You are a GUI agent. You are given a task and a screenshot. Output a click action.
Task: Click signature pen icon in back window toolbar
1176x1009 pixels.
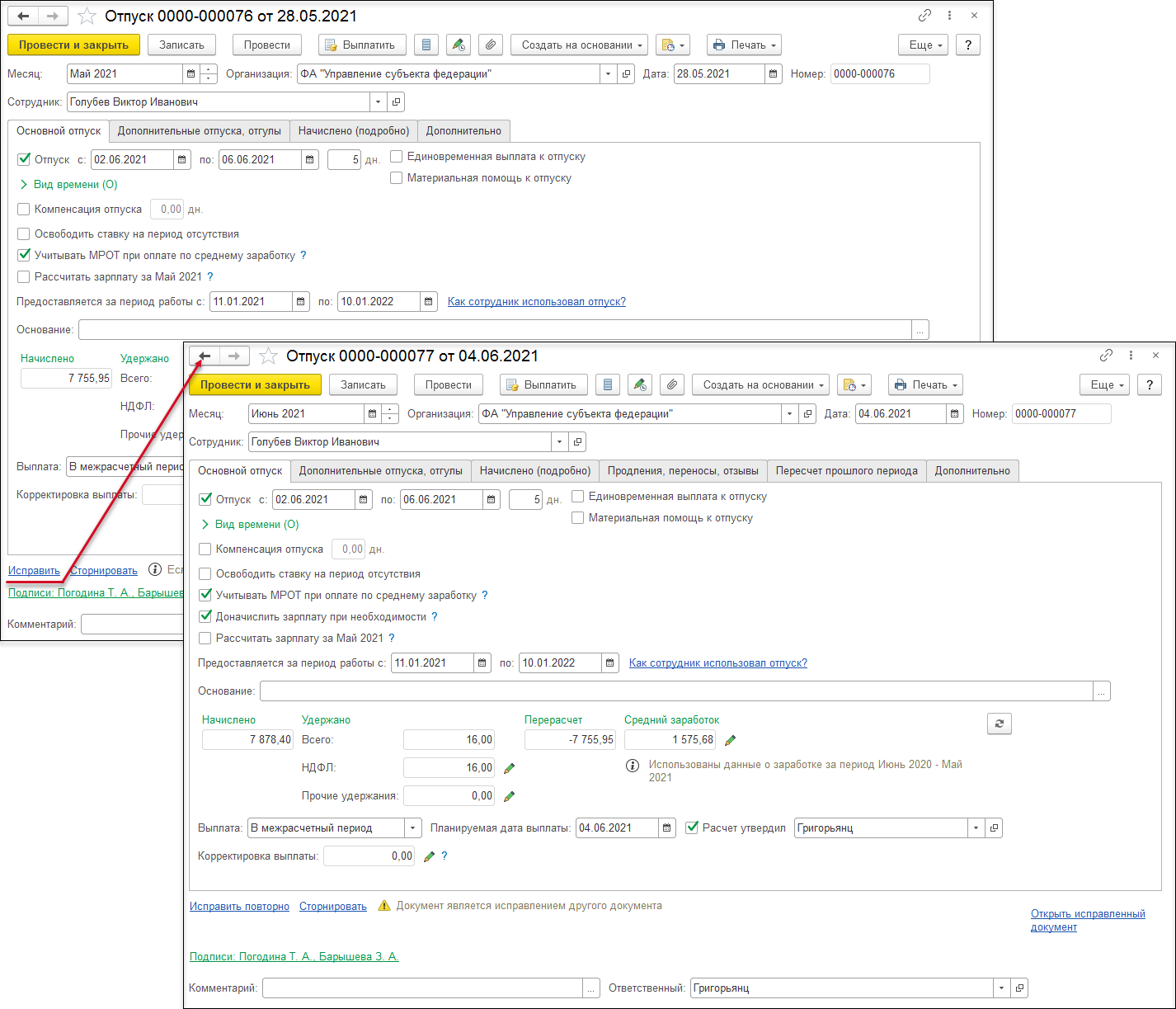[459, 45]
